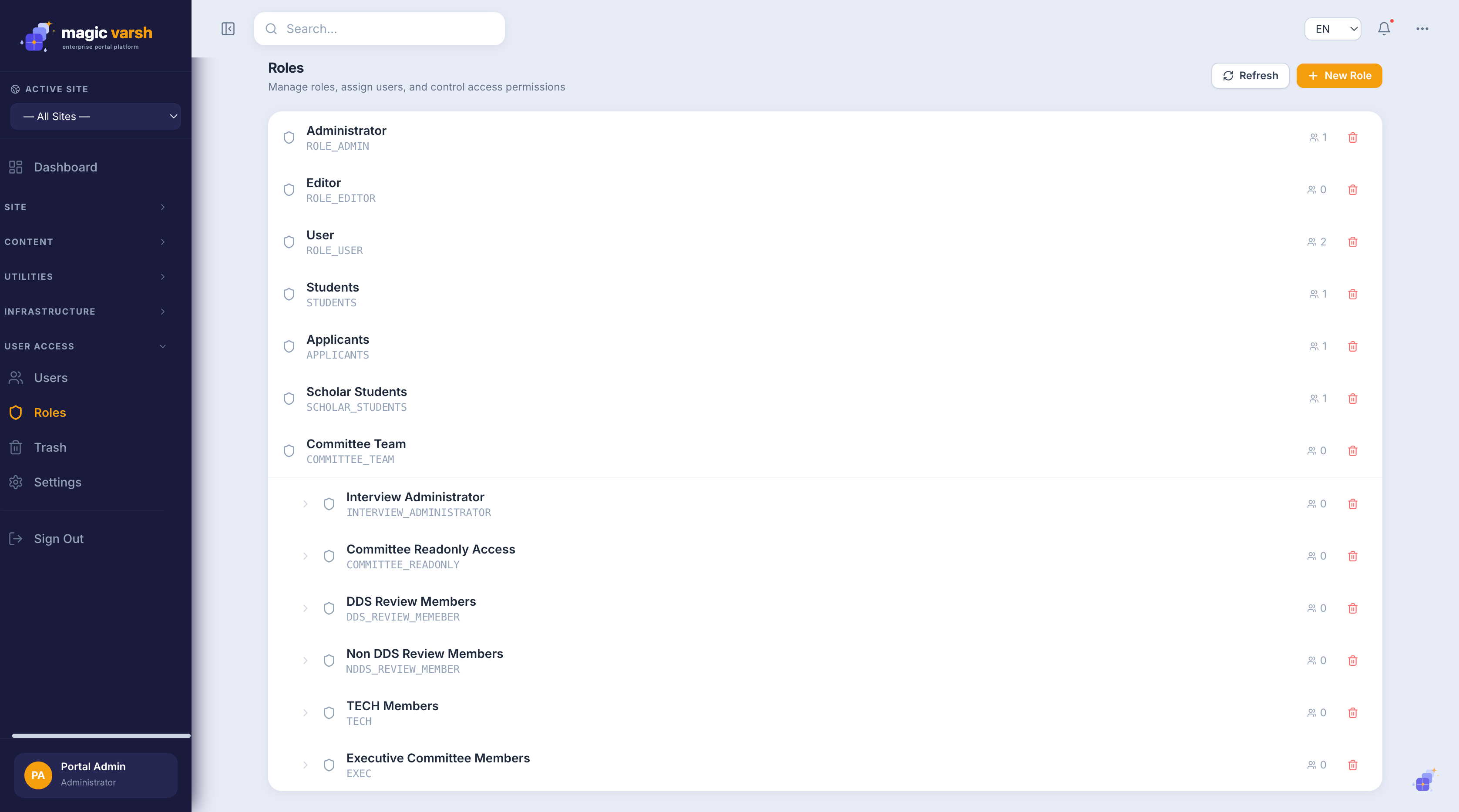
Task: Delete the DDS Review Members role
Action: pos(1352,608)
